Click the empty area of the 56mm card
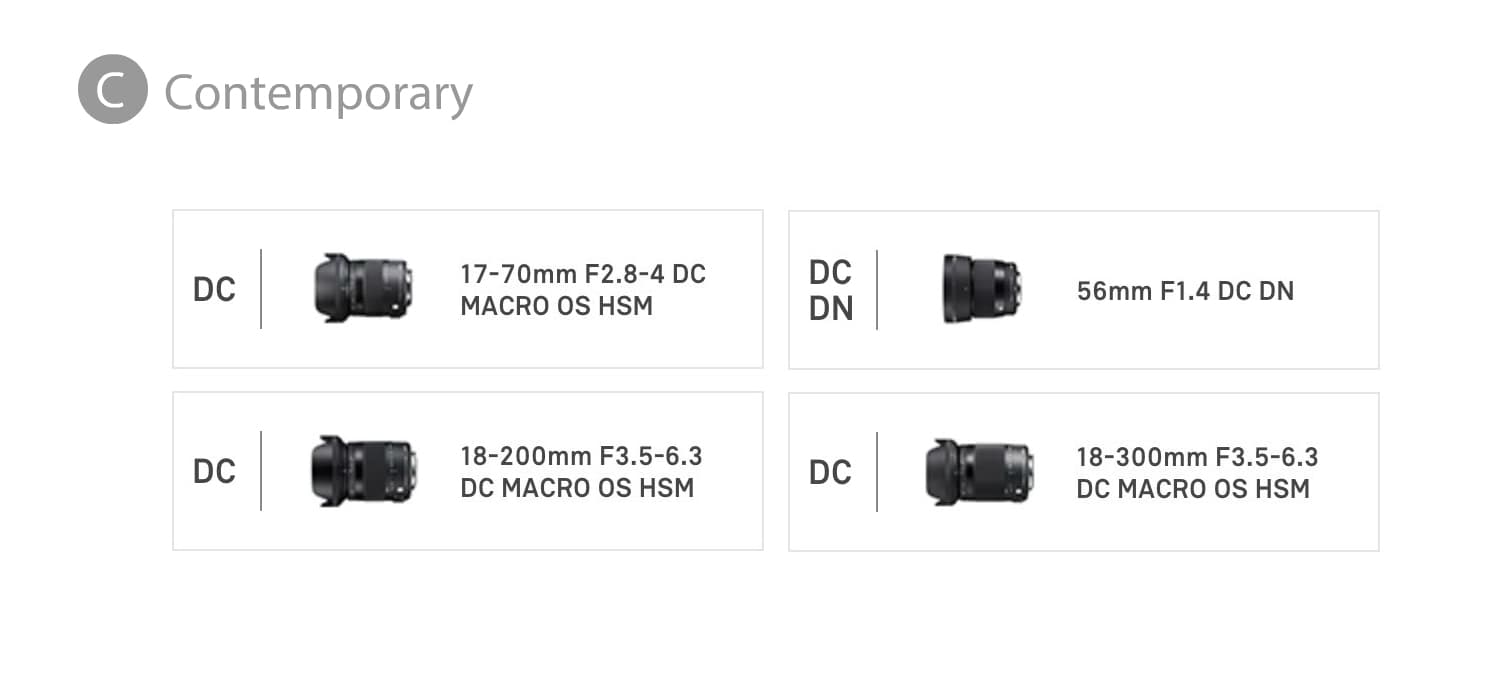Viewport: 1500px width, 700px height. [1084, 344]
